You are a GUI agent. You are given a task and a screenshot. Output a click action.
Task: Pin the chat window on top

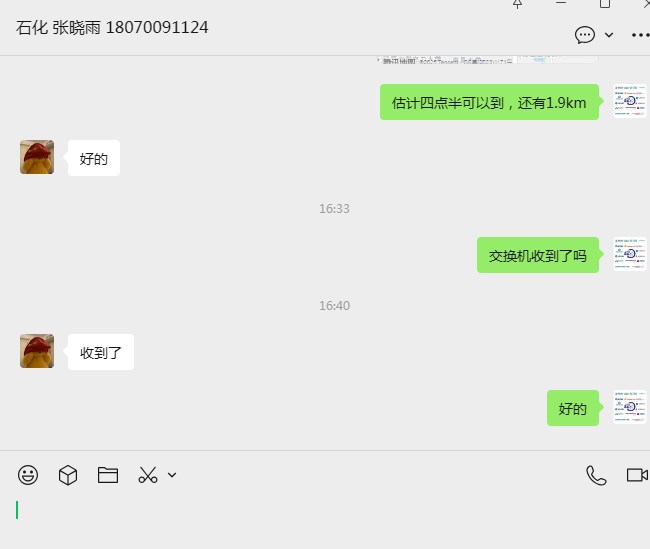[x=517, y=4]
